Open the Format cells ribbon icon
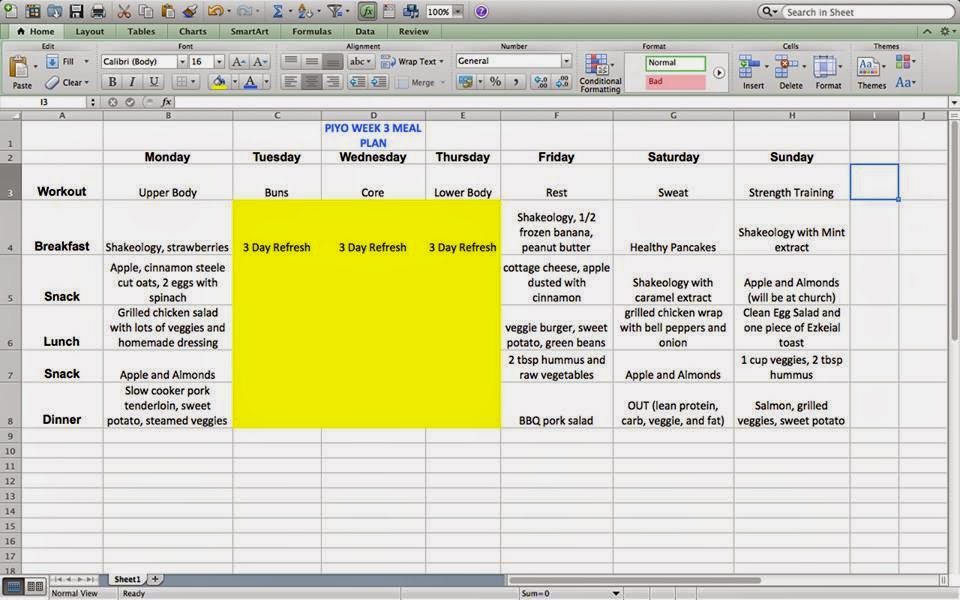This screenshot has height=600, width=960. 825,66
